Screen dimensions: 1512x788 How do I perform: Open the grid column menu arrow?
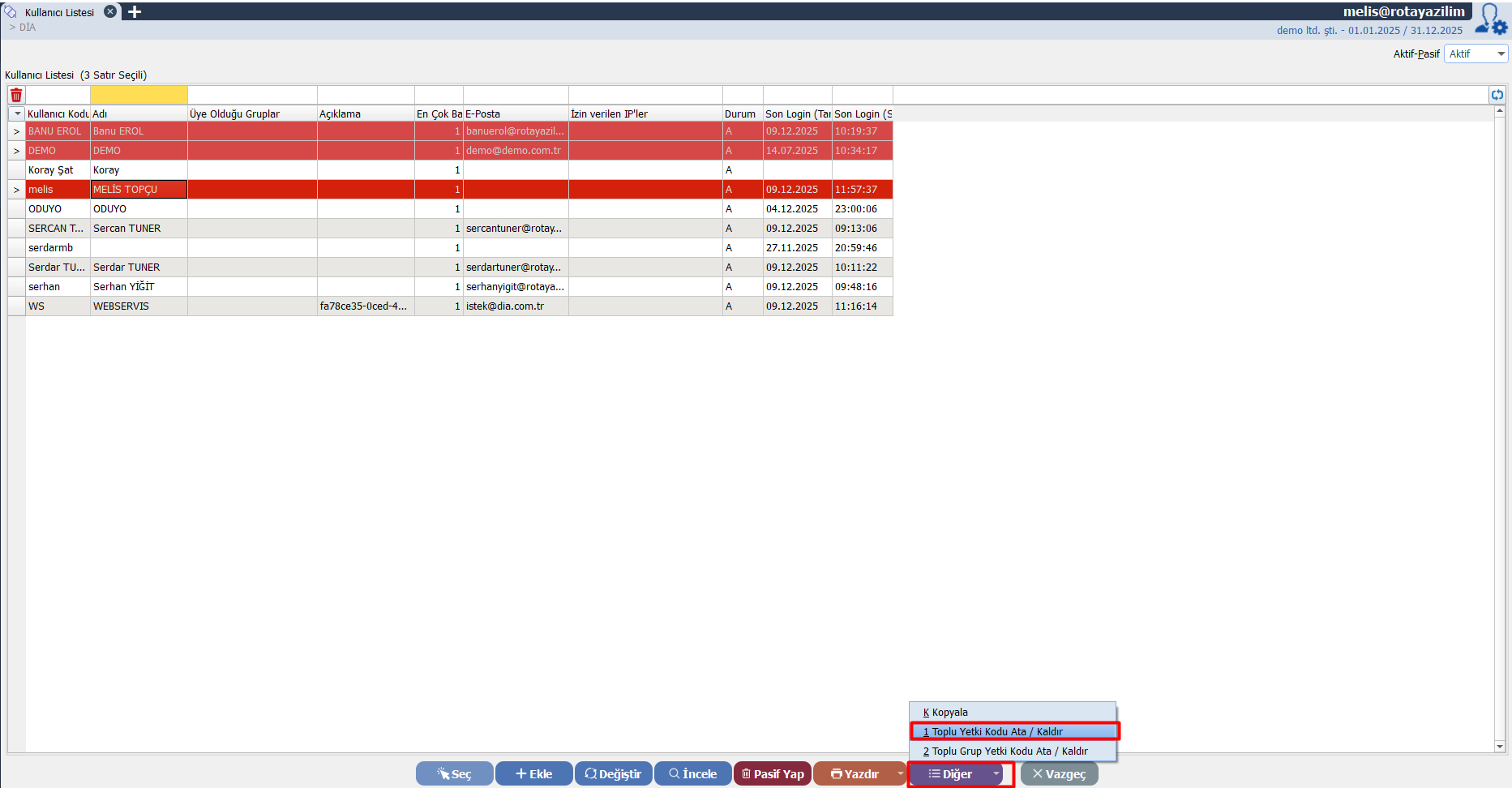click(17, 114)
